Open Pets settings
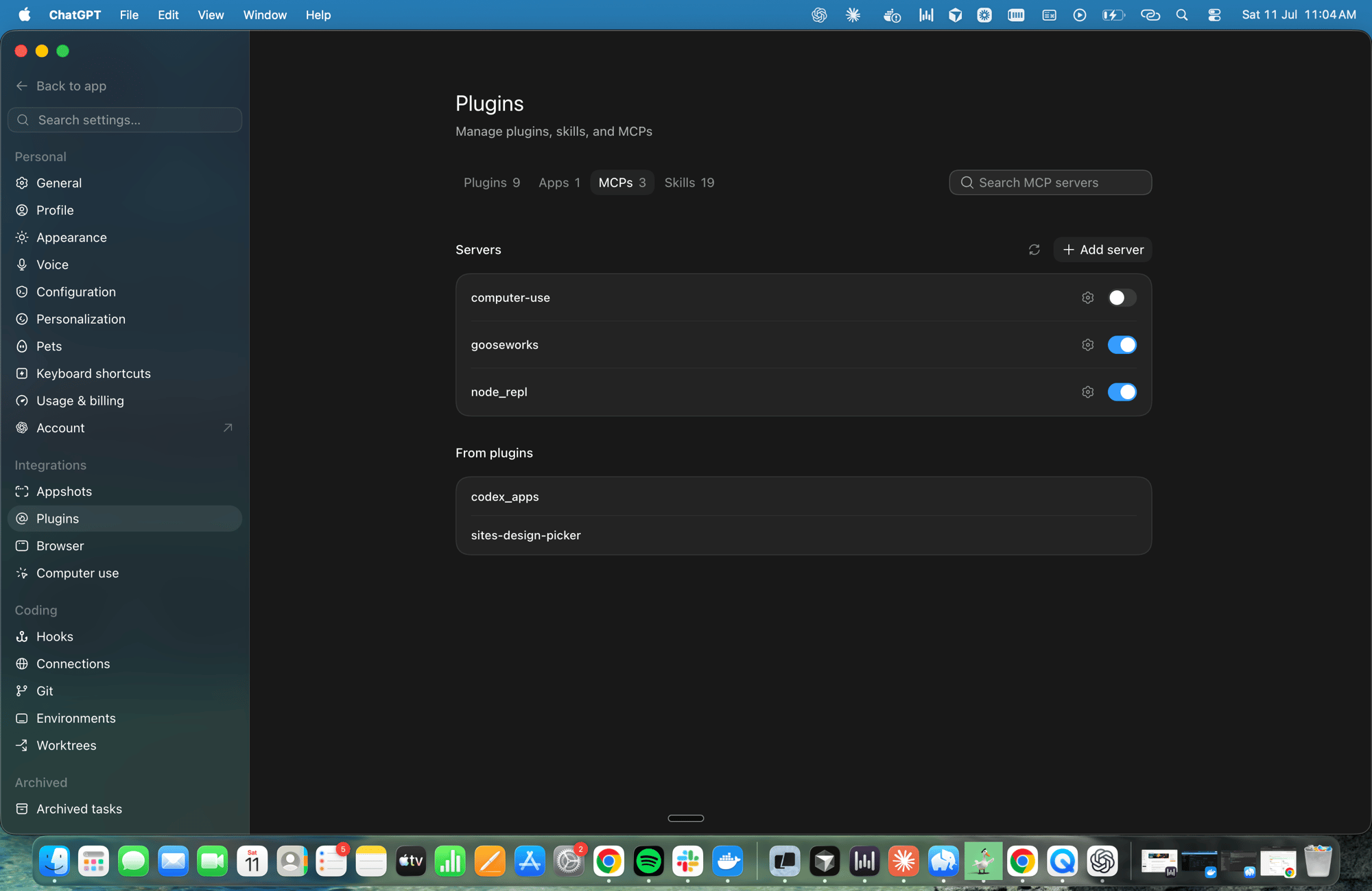Viewport: 1372px width, 891px height. tap(125, 346)
